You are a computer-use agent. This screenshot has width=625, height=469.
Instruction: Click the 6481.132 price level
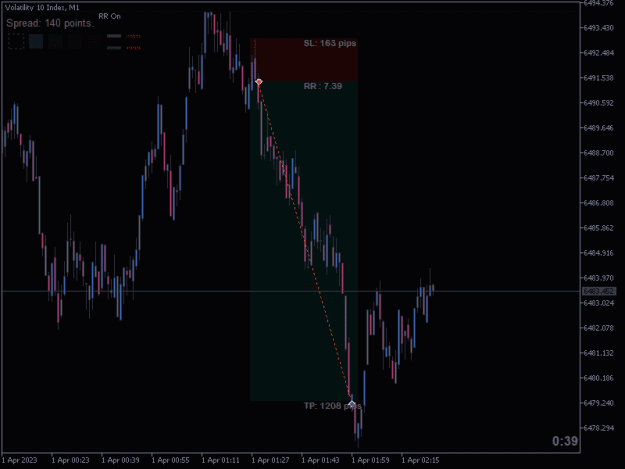[x=599, y=353]
